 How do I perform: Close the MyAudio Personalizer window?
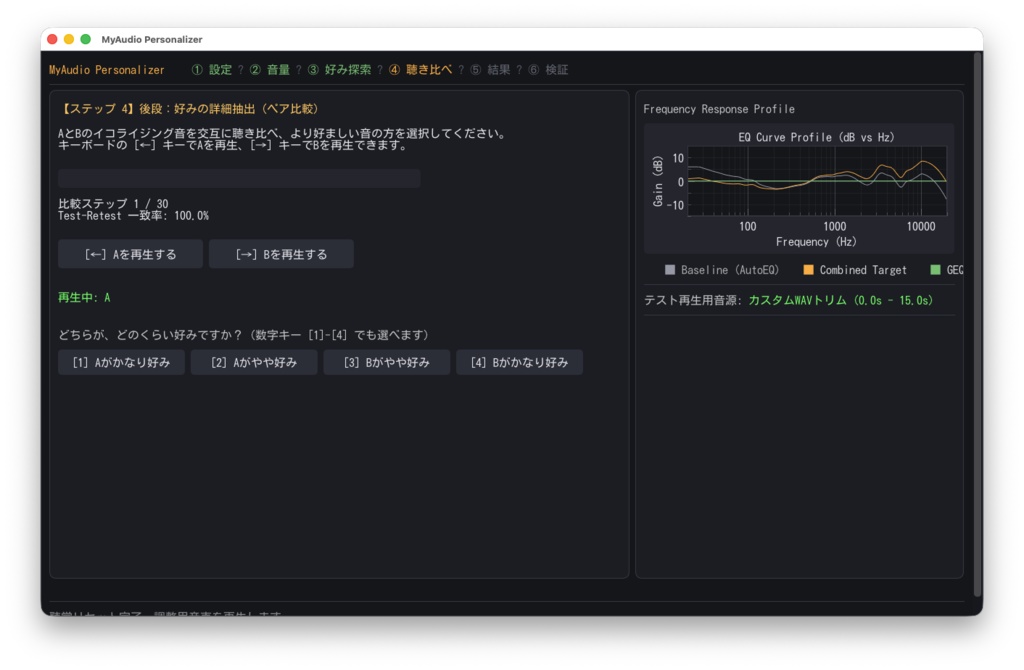click(x=52, y=39)
